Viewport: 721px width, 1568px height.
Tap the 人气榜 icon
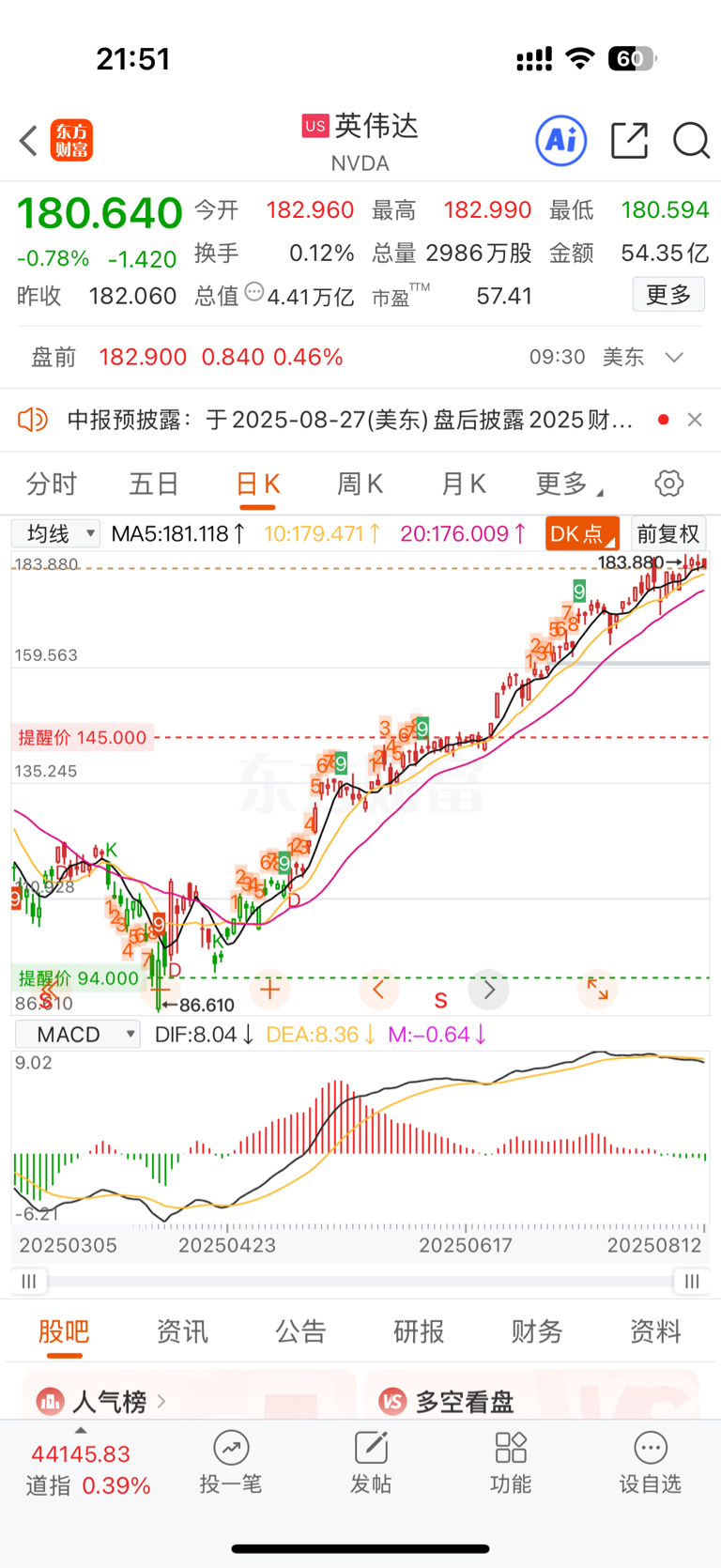[50, 1402]
